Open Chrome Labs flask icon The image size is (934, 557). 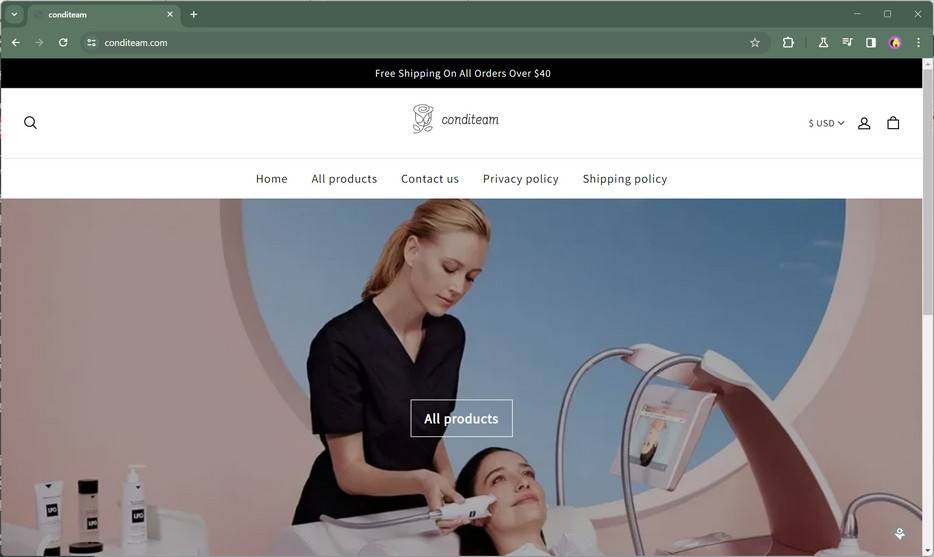823,42
